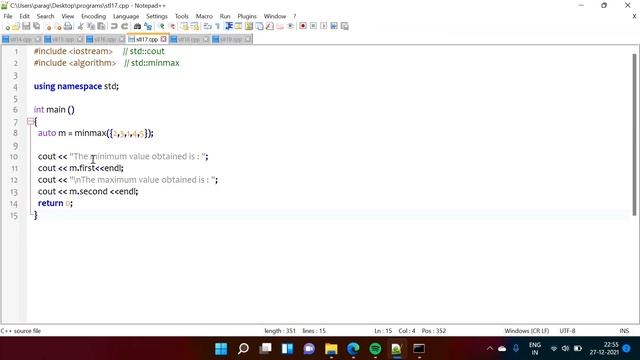Create a new file from the toolbar
This screenshot has width=640, height=360.
click(x=7, y=27)
